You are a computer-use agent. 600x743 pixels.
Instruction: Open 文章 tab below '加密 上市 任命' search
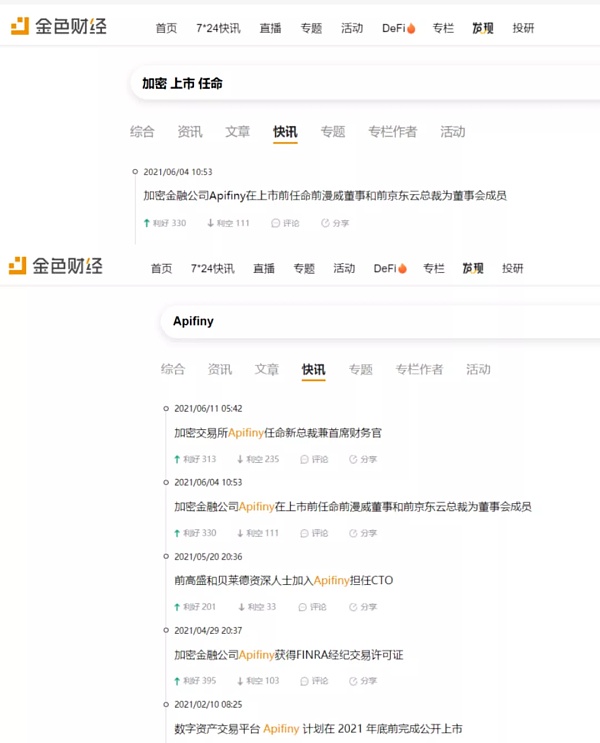click(237, 132)
